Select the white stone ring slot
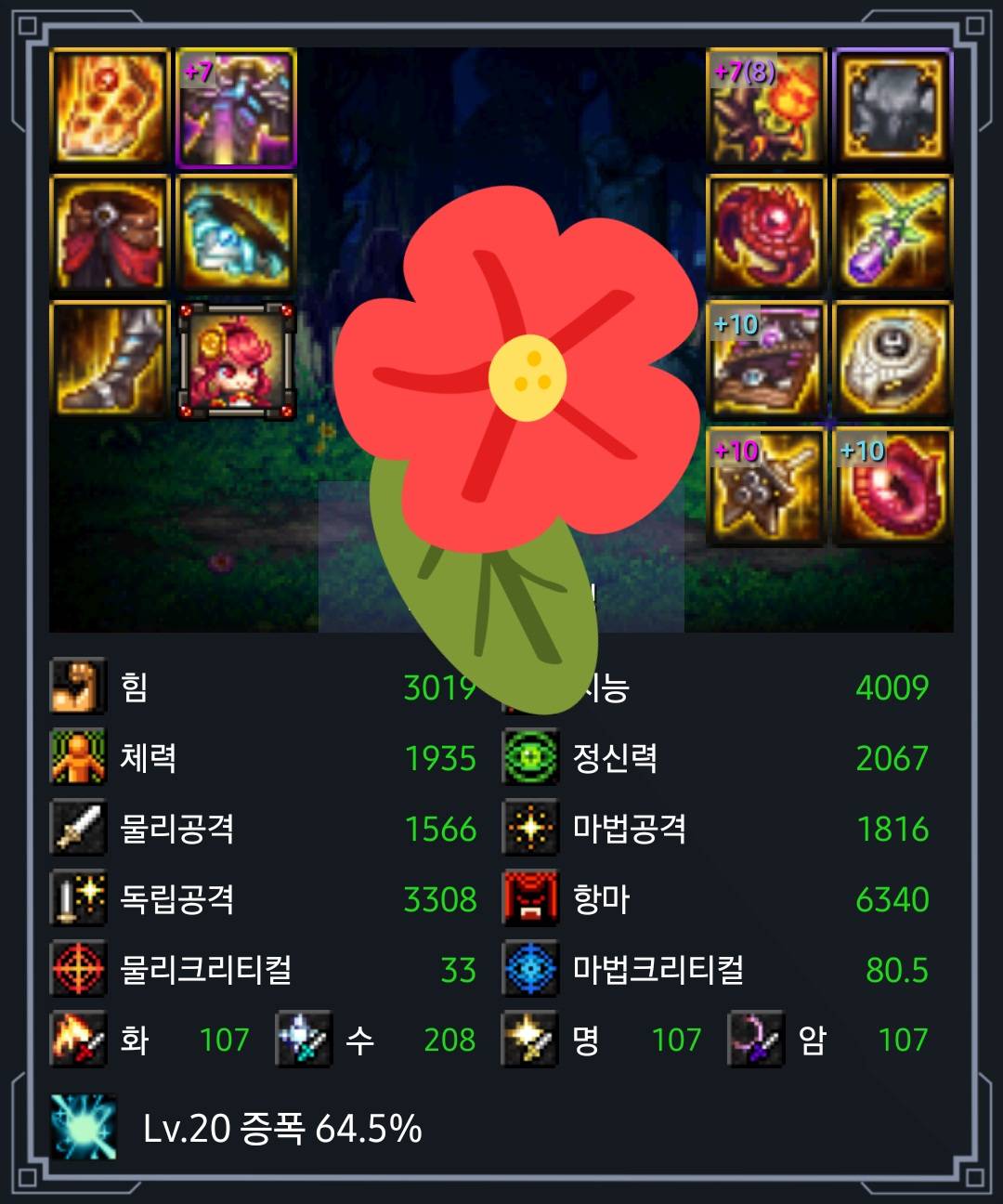This screenshot has width=1003, height=1204. [892, 360]
